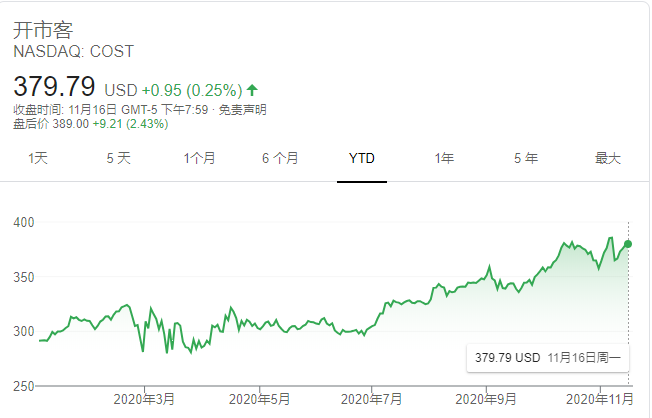Click the NASDAQ: COST ticker text
652x418 pixels.
(x=73, y=51)
